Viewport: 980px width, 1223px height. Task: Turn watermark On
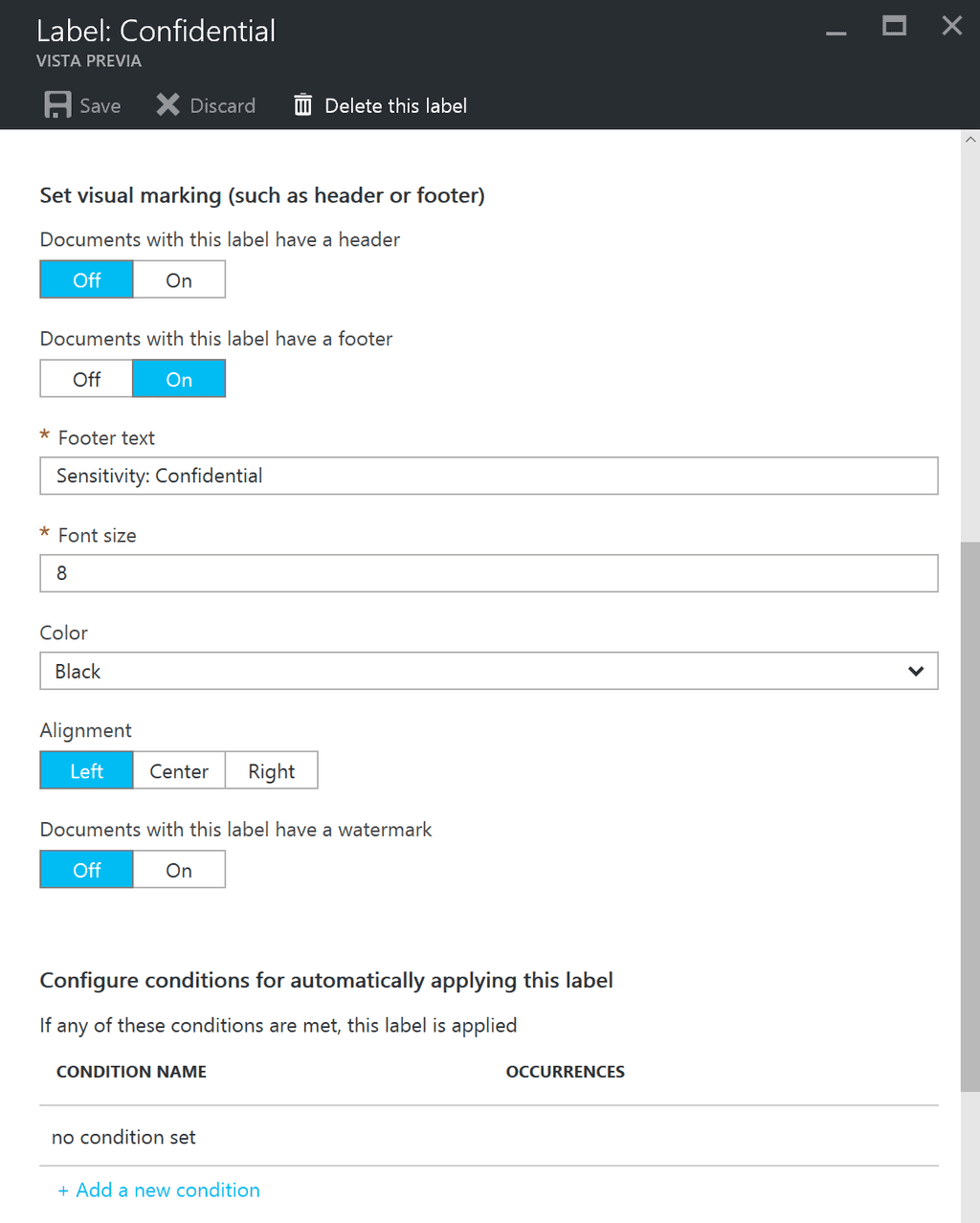pyautogui.click(x=179, y=870)
